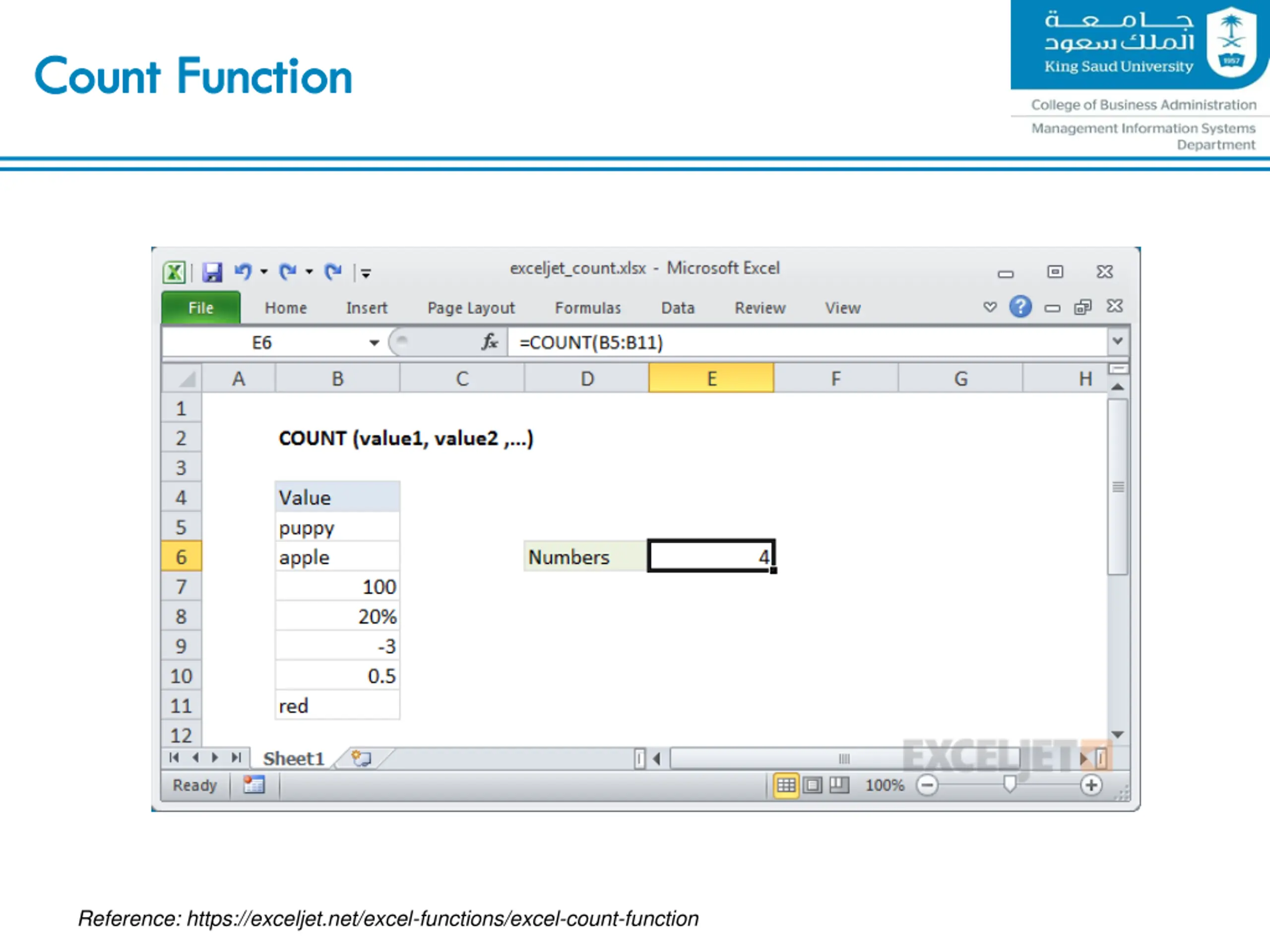This screenshot has height=952, width=1270.
Task: Select the cell with value 100
Action: click(338, 587)
